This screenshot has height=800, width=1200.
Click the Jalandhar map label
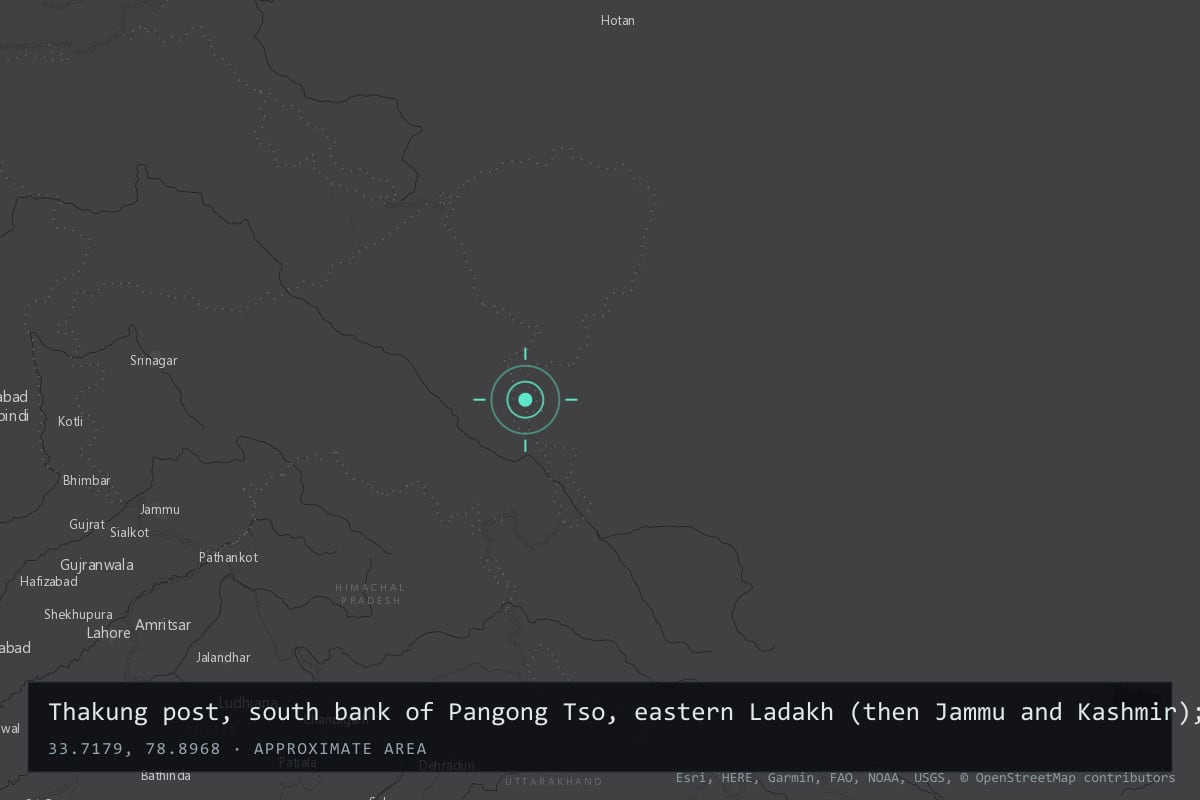223,657
